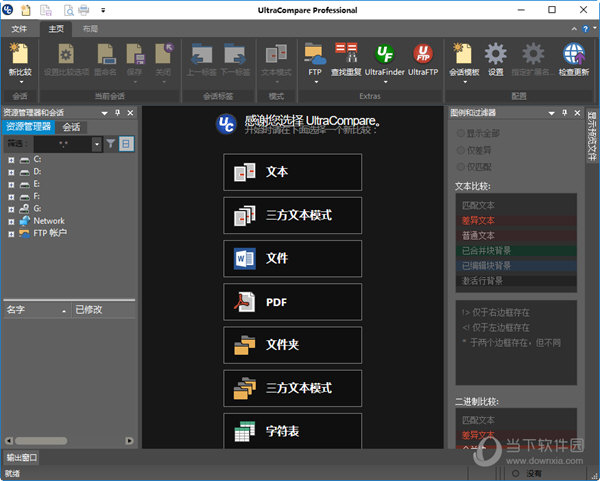This screenshot has width=600, height=481.
Task: Collapse the ribbon with the up arrow
Action: click(x=574, y=29)
